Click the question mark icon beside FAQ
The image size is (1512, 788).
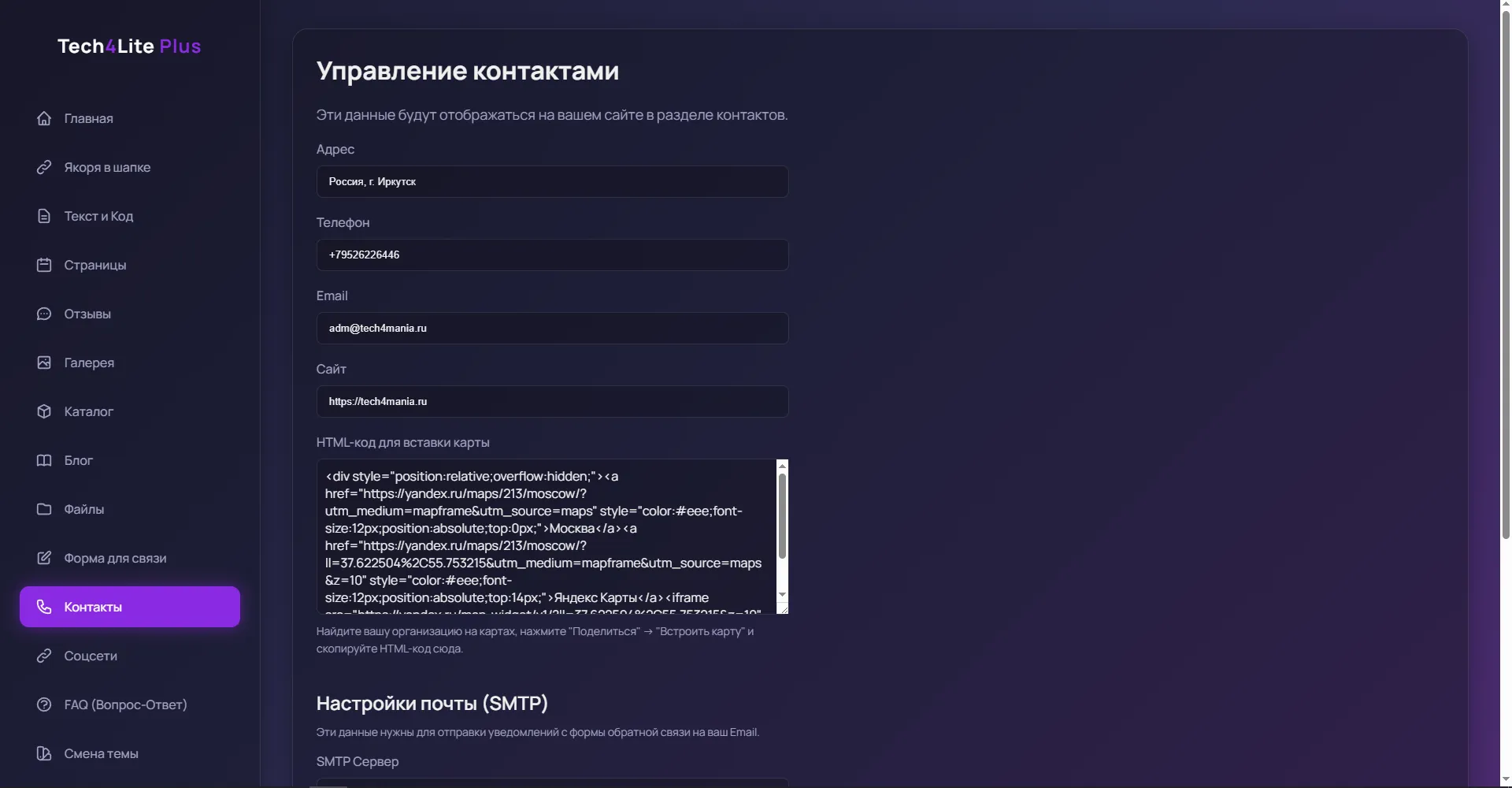(x=44, y=704)
